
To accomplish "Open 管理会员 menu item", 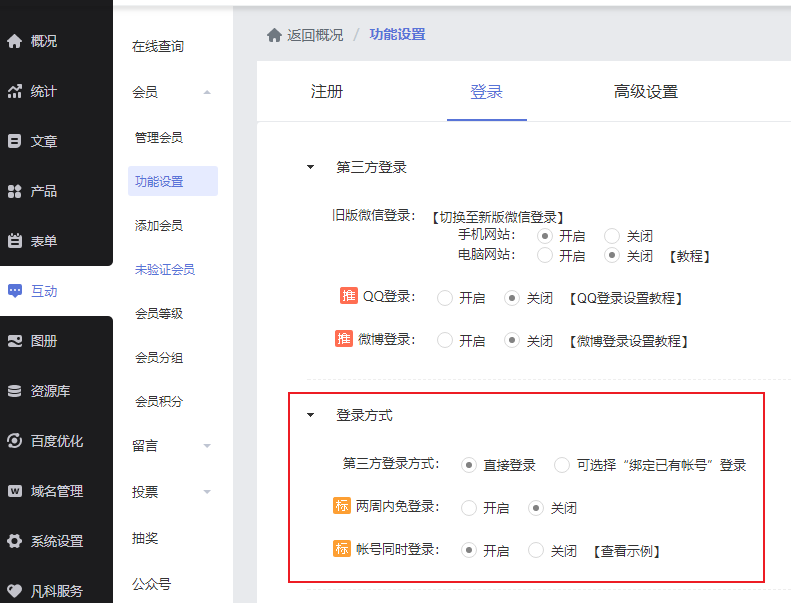I will 159,137.
